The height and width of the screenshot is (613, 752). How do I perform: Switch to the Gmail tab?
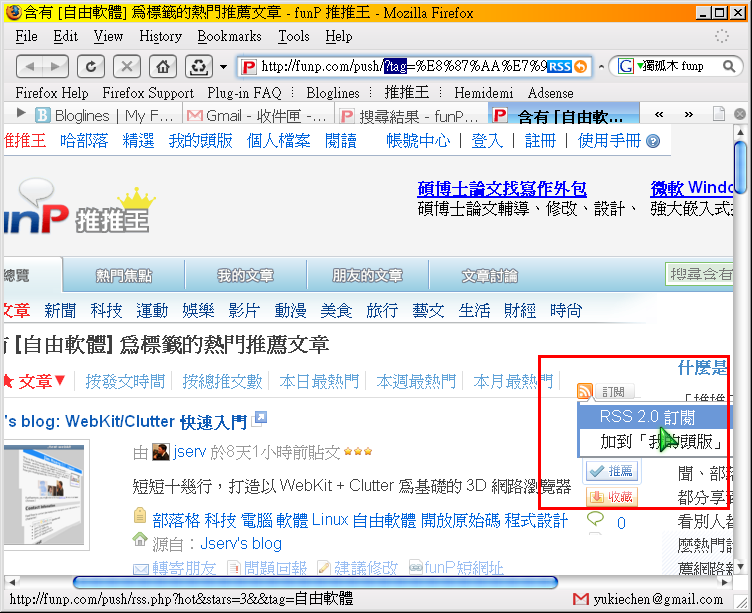click(257, 116)
